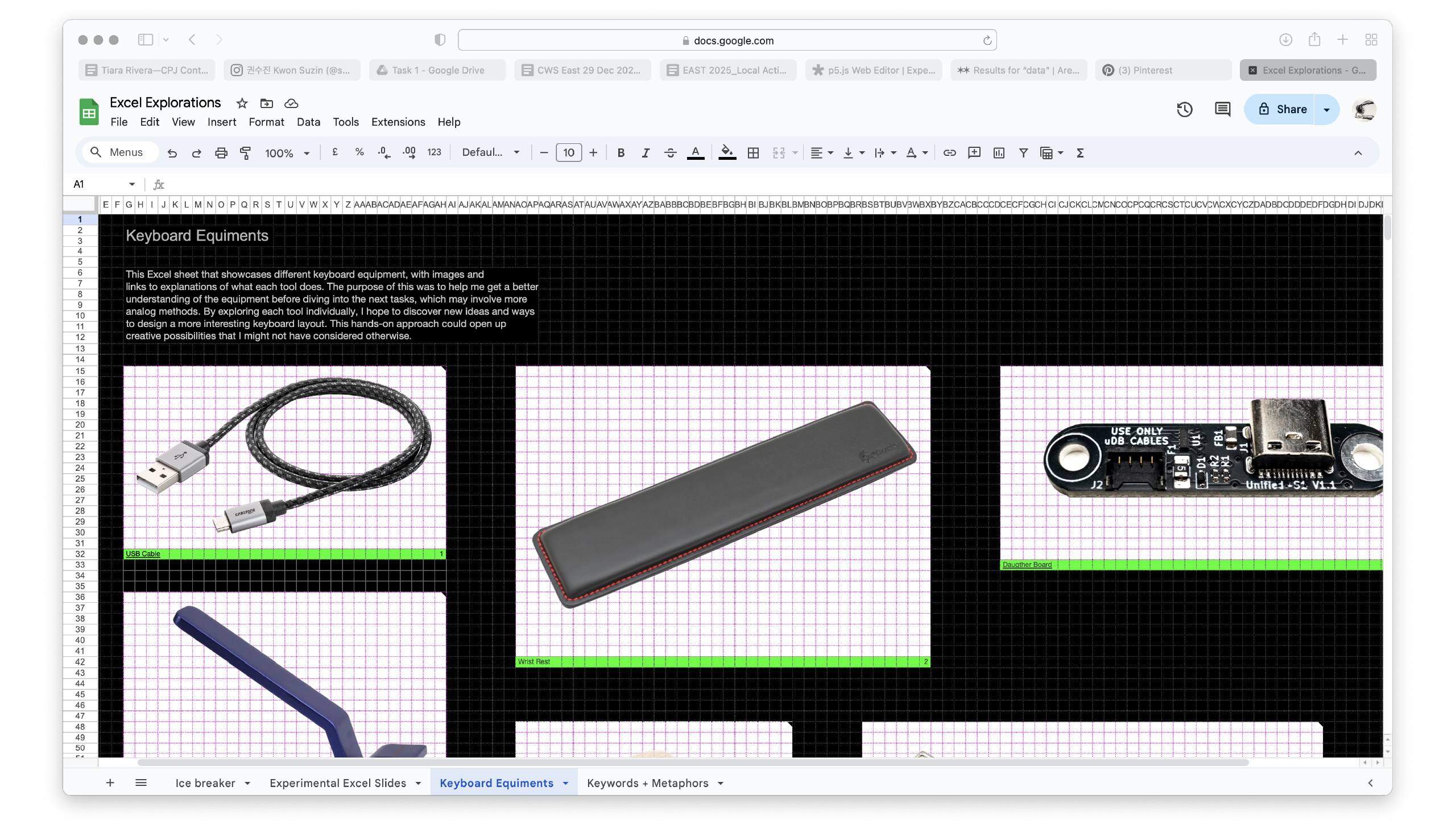
Task: Open the Google account avatar
Action: tap(1364, 109)
